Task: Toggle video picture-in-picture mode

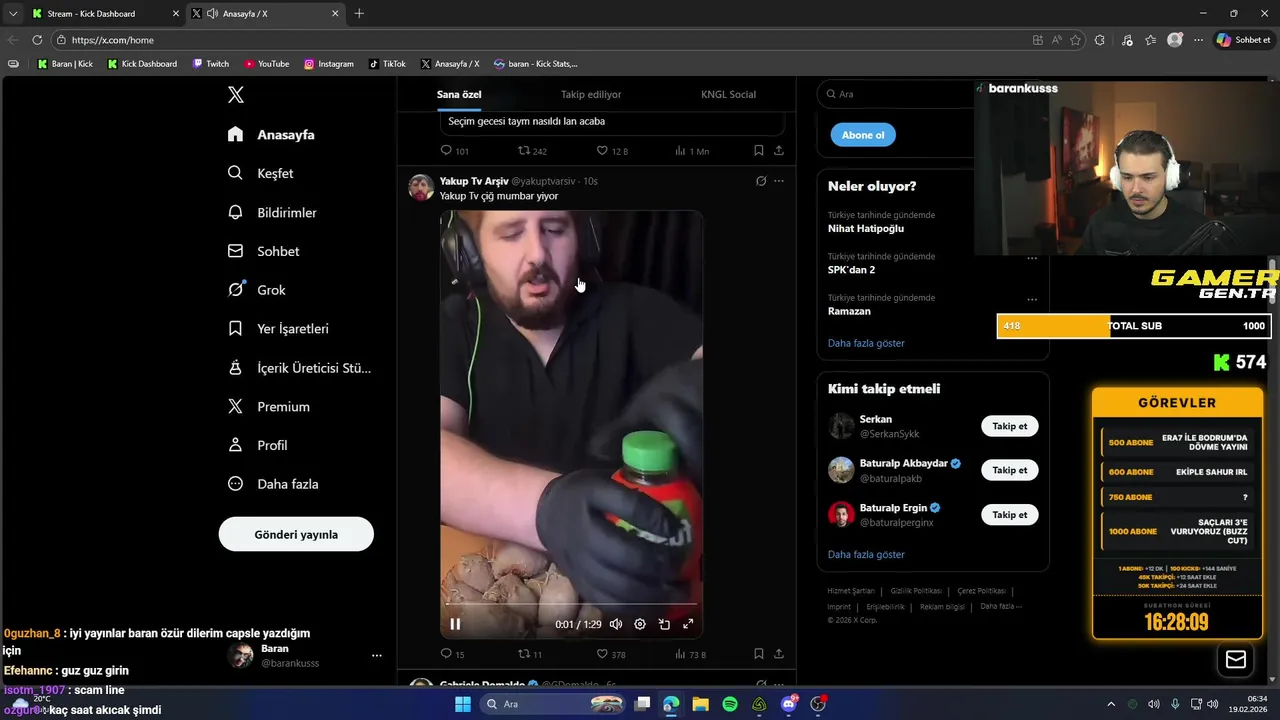Action: pos(664,624)
